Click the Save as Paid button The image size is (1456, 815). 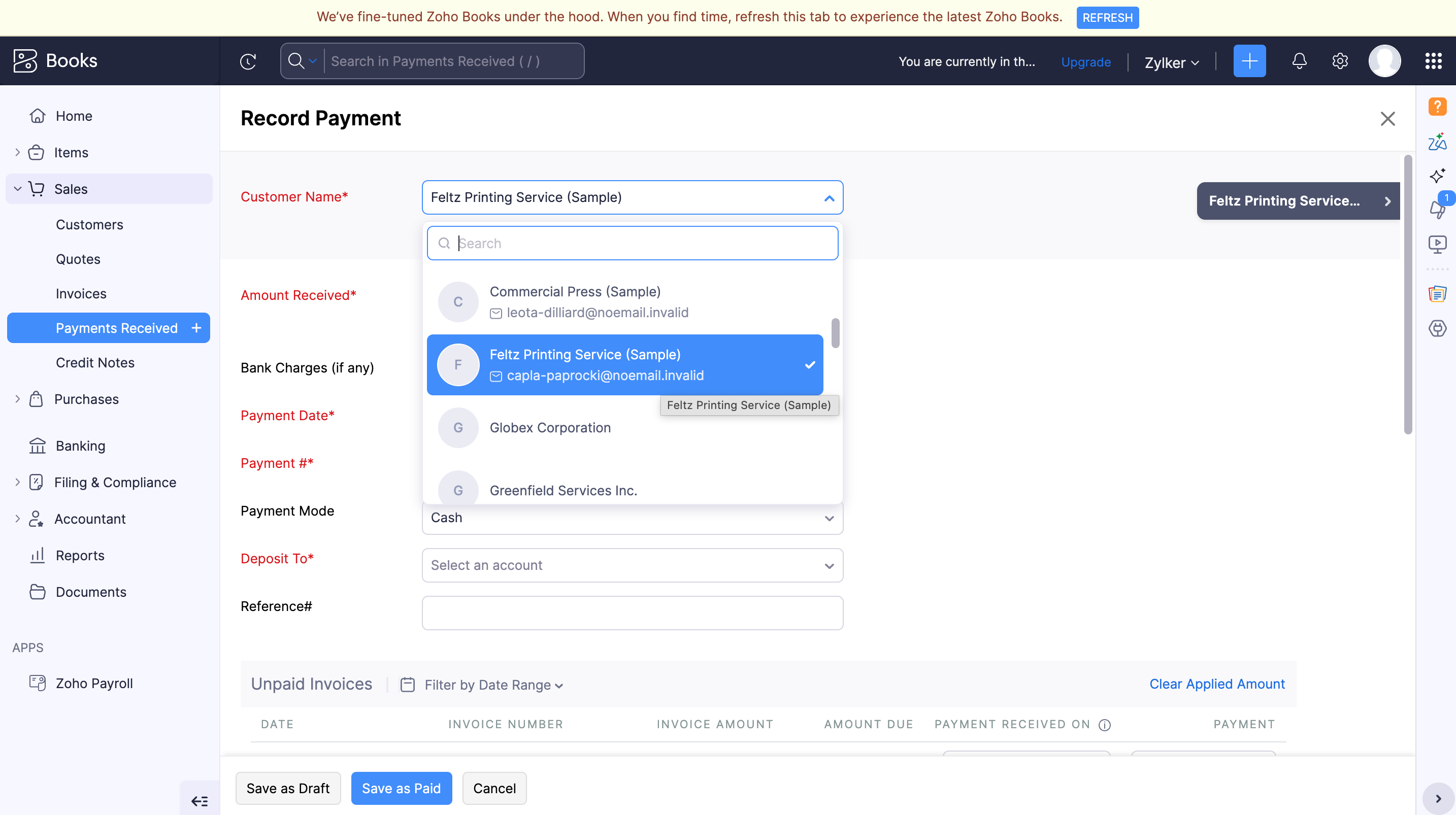tap(401, 788)
